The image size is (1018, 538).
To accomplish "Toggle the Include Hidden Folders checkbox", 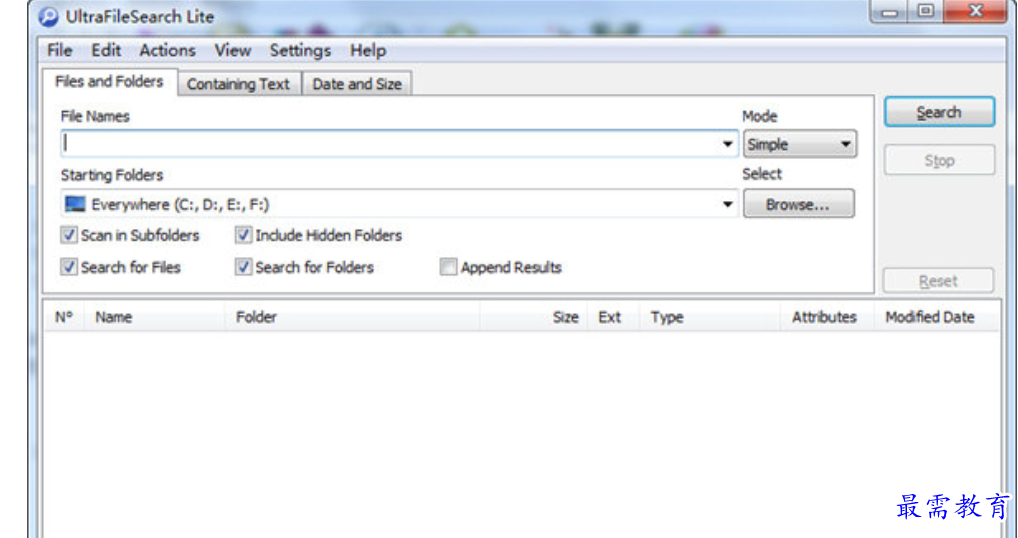I will [x=243, y=235].
